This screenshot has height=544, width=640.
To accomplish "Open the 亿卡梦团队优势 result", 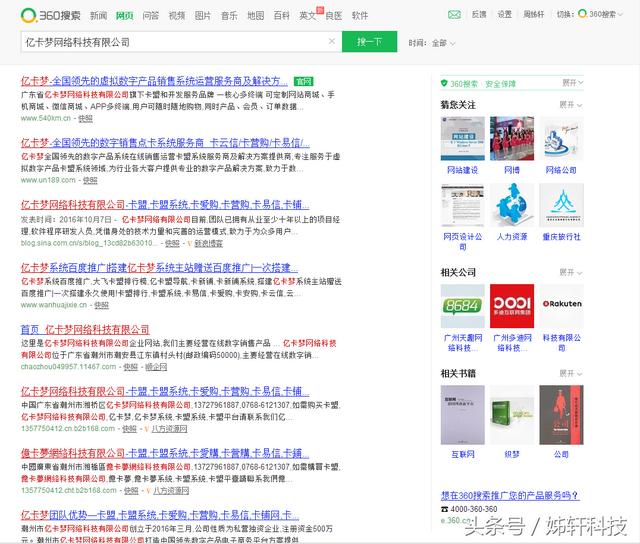I will (x=160, y=515).
